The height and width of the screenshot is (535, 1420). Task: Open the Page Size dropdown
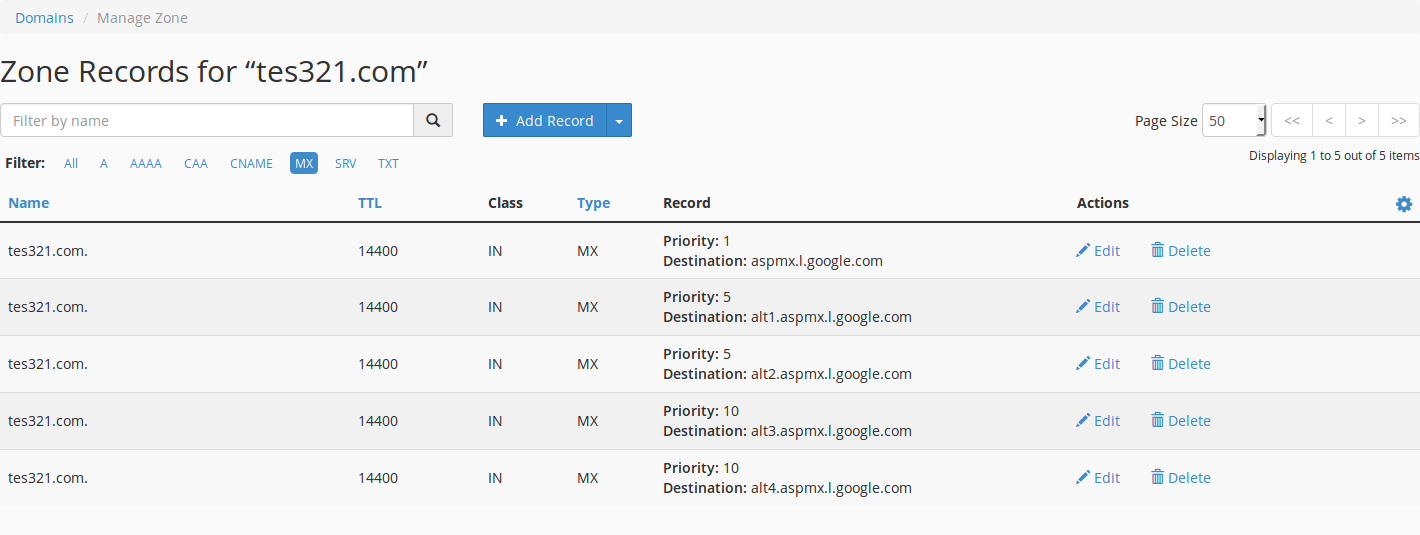pyautogui.click(x=1234, y=120)
